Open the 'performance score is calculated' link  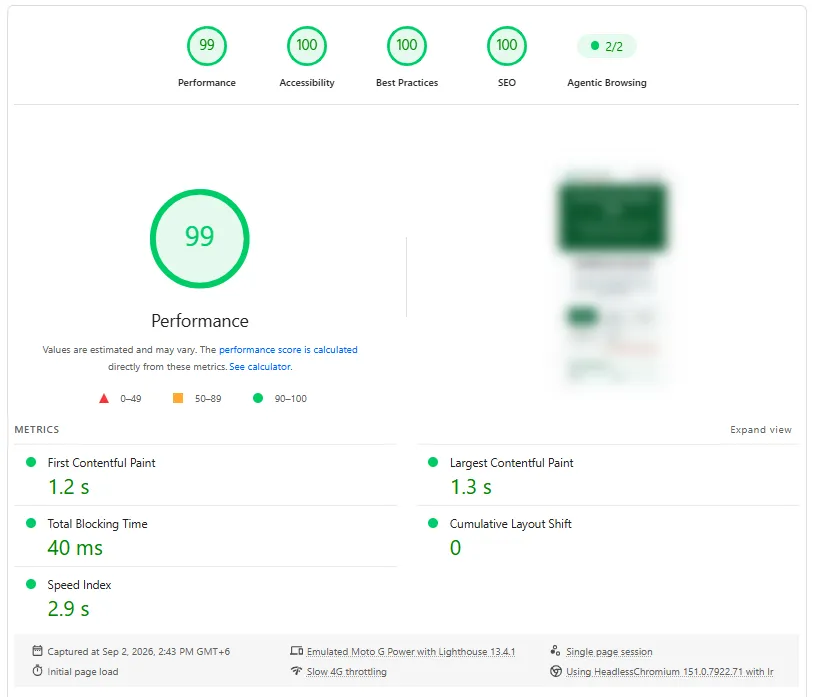pos(288,350)
